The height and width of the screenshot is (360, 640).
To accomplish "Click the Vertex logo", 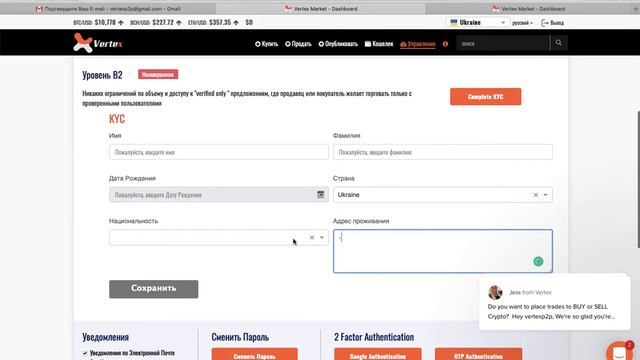I will click(x=98, y=43).
